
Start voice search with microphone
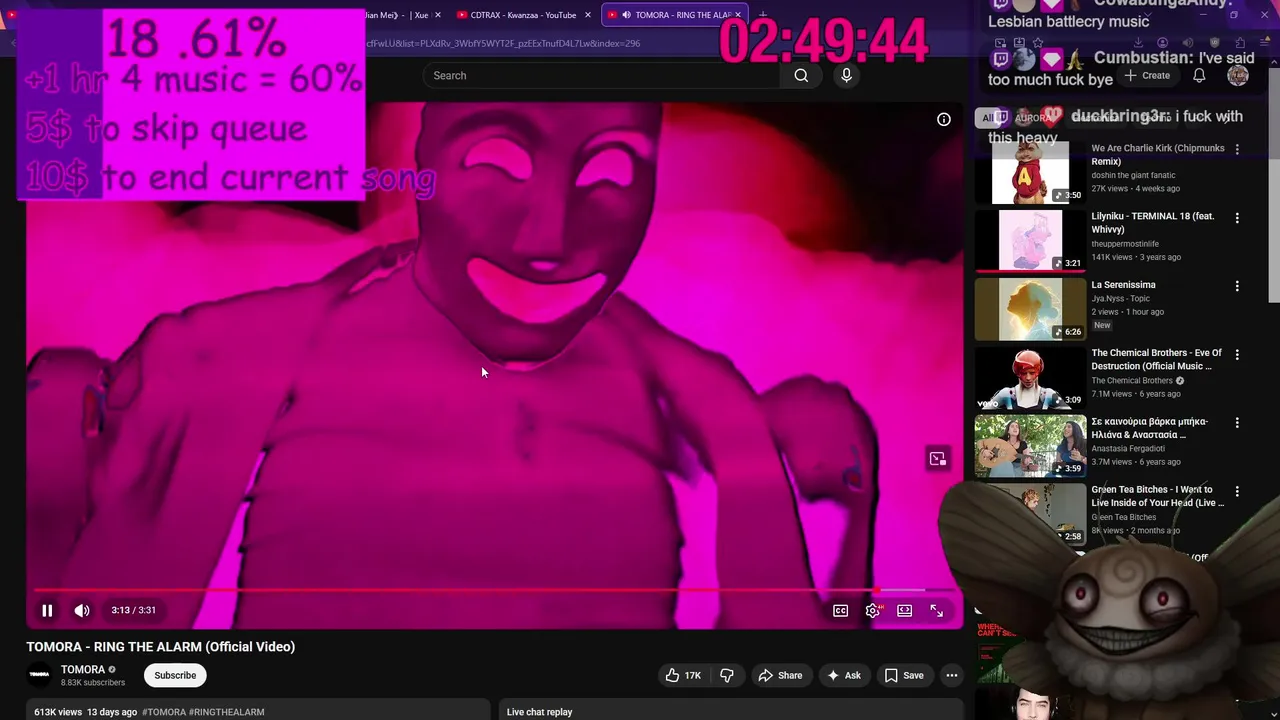click(x=846, y=75)
